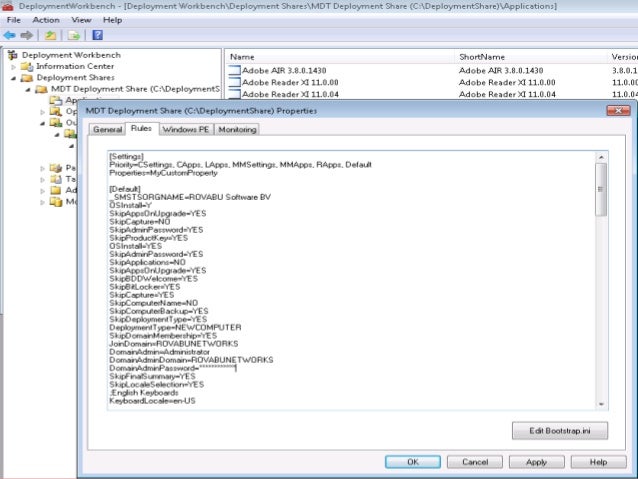This screenshot has width=638, height=479.
Task: Collapse the Out-of-Box Drivers node
Action: pos(43,122)
